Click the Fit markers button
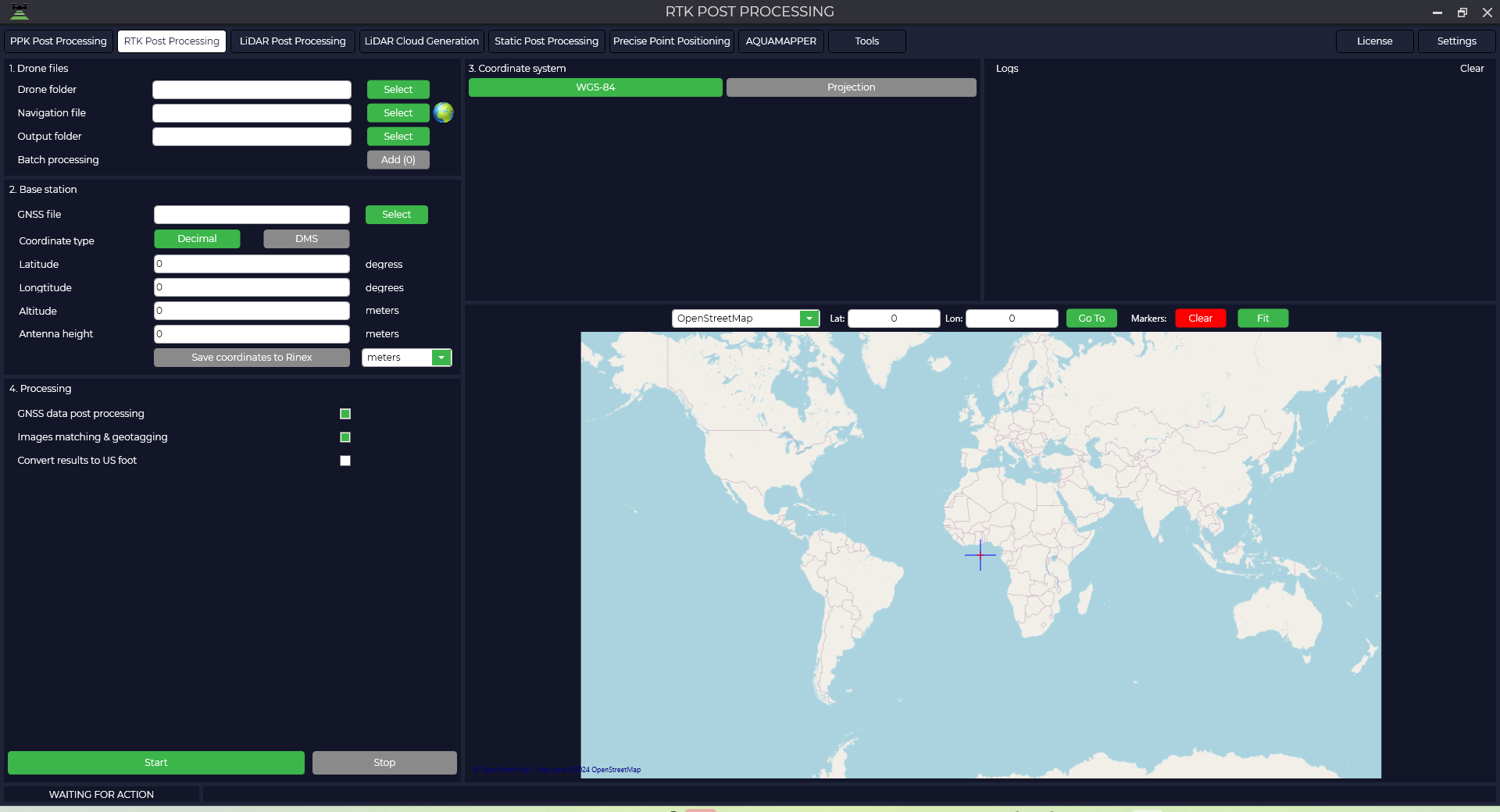 (1263, 319)
